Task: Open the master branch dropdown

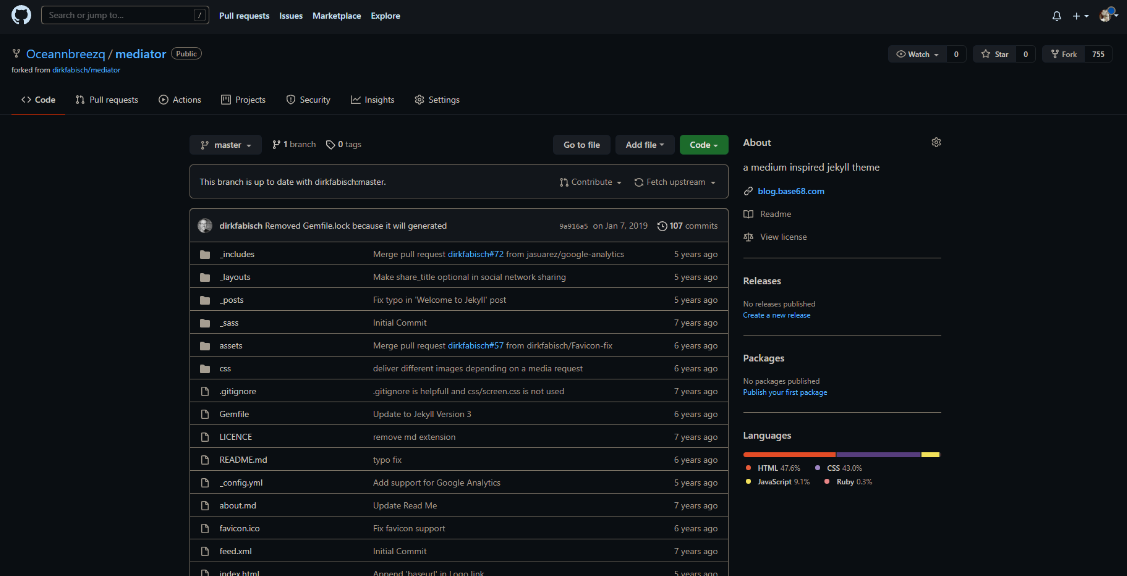Action: [x=226, y=145]
